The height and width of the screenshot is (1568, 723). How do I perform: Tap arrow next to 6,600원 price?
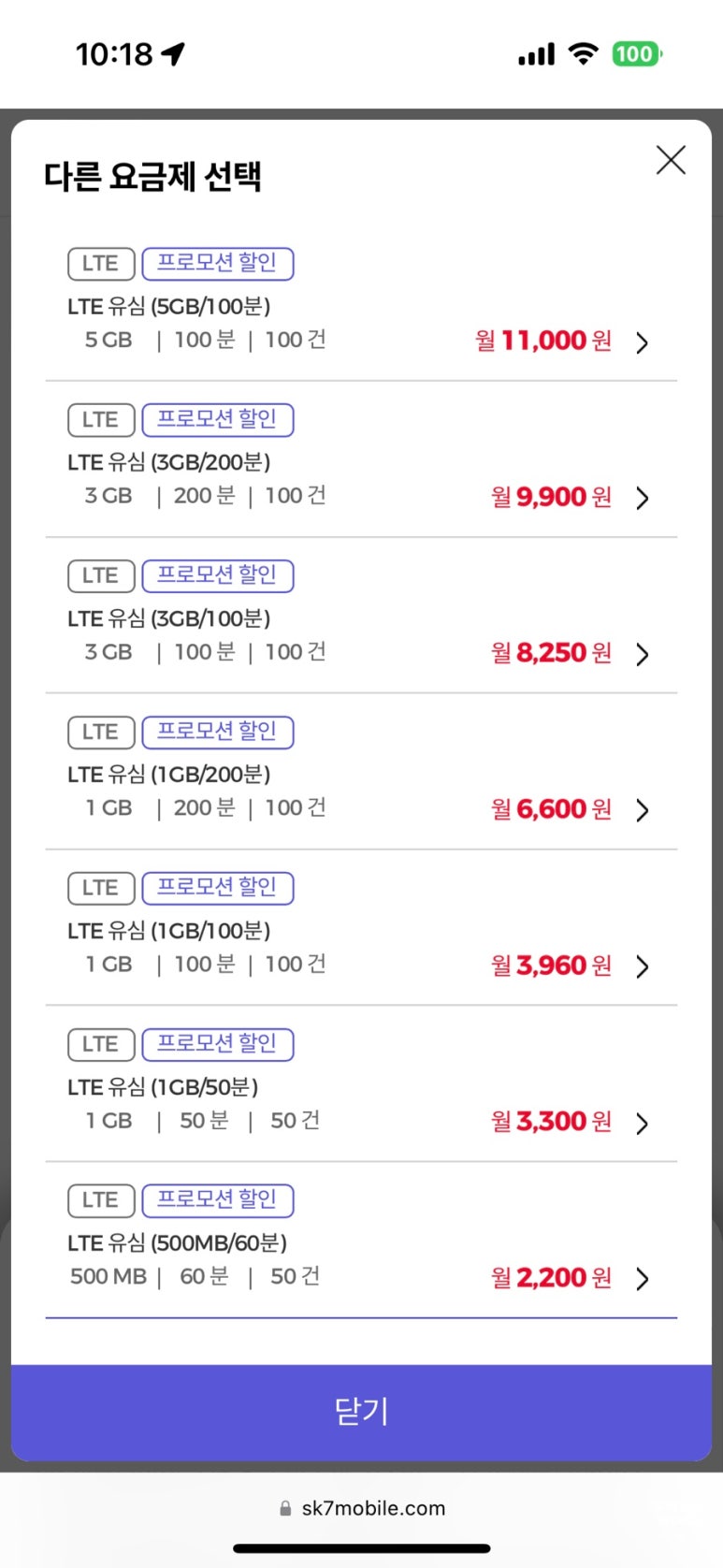coord(642,810)
